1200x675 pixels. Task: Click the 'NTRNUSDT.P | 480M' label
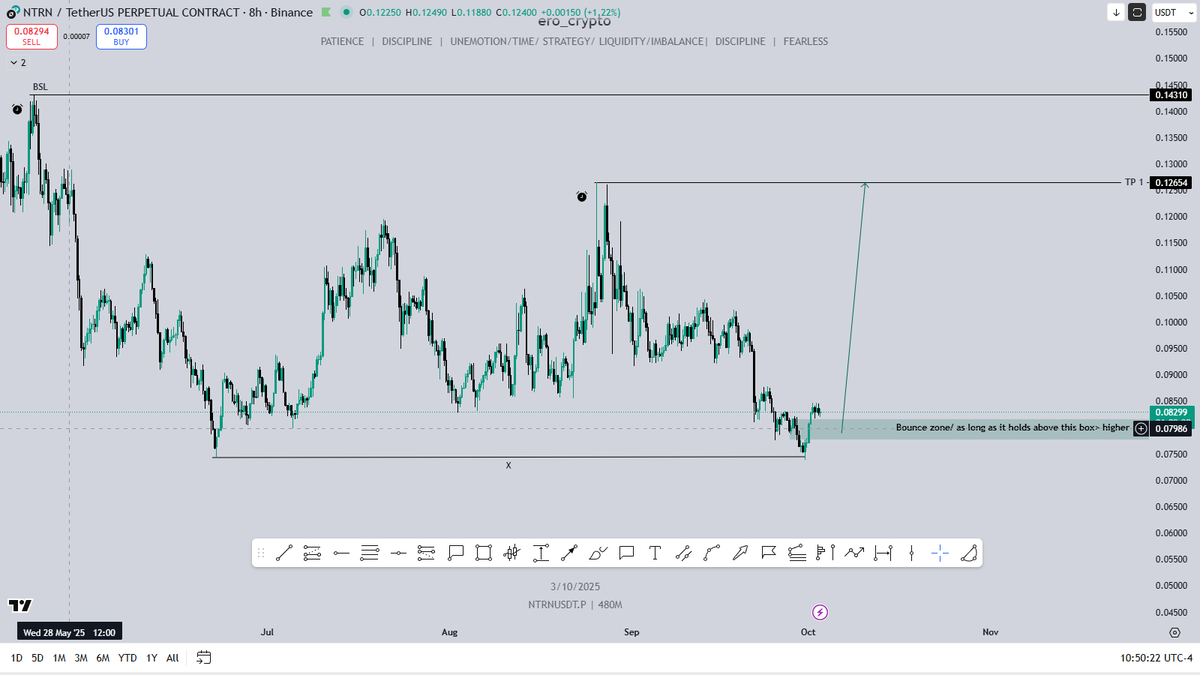pos(575,605)
